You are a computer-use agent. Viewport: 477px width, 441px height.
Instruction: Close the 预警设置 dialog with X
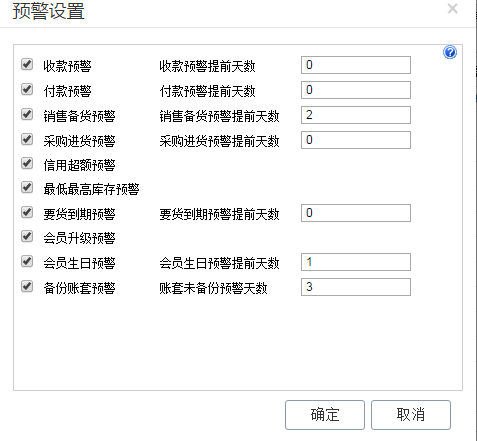pos(452,8)
